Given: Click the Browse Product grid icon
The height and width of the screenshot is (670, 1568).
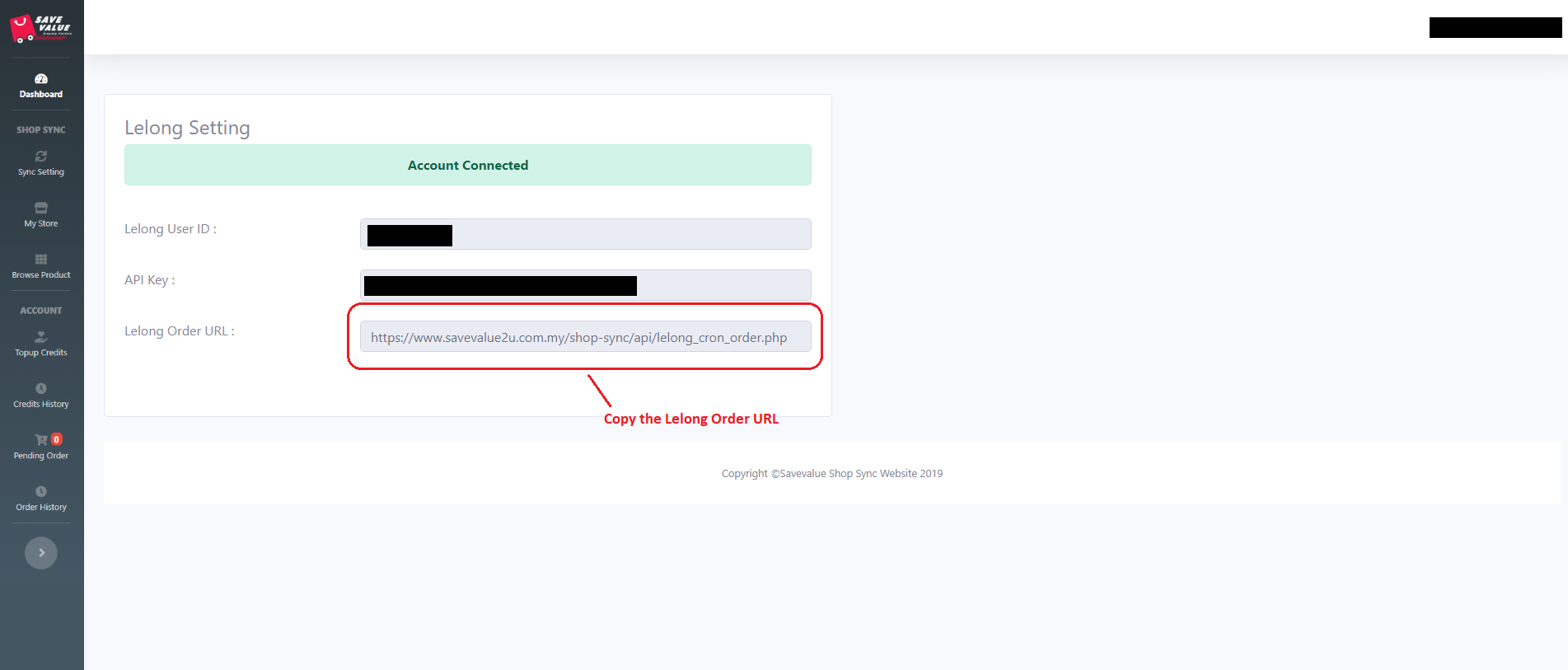Looking at the screenshot, I should [41, 260].
